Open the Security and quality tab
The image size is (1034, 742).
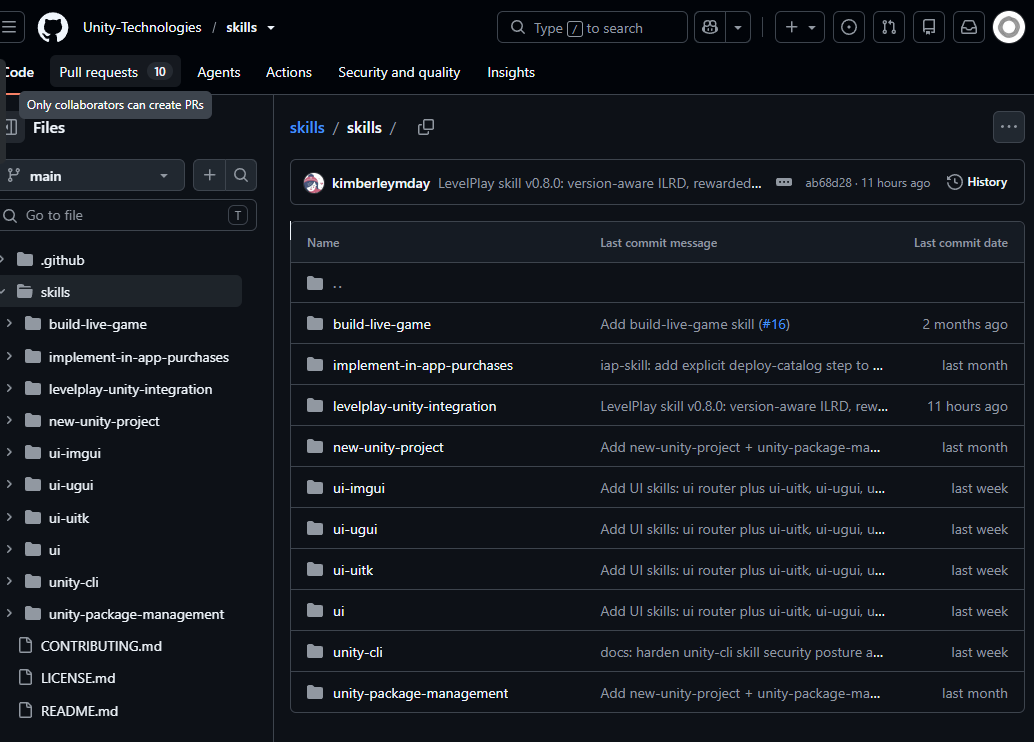[399, 72]
